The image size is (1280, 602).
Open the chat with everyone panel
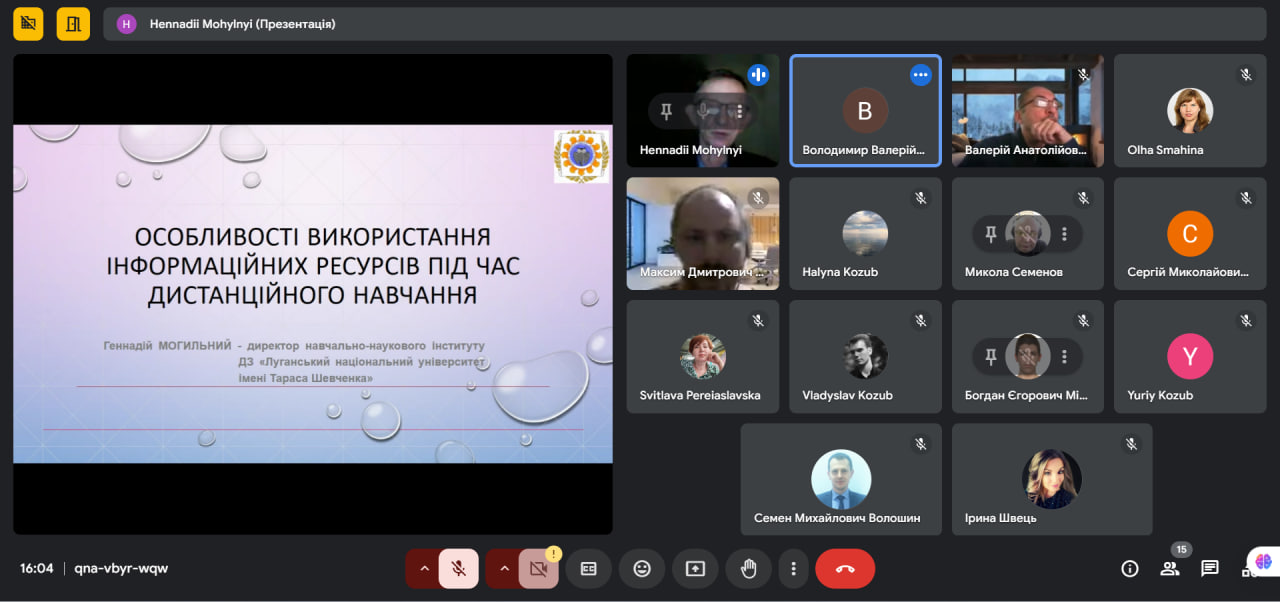pos(1210,568)
